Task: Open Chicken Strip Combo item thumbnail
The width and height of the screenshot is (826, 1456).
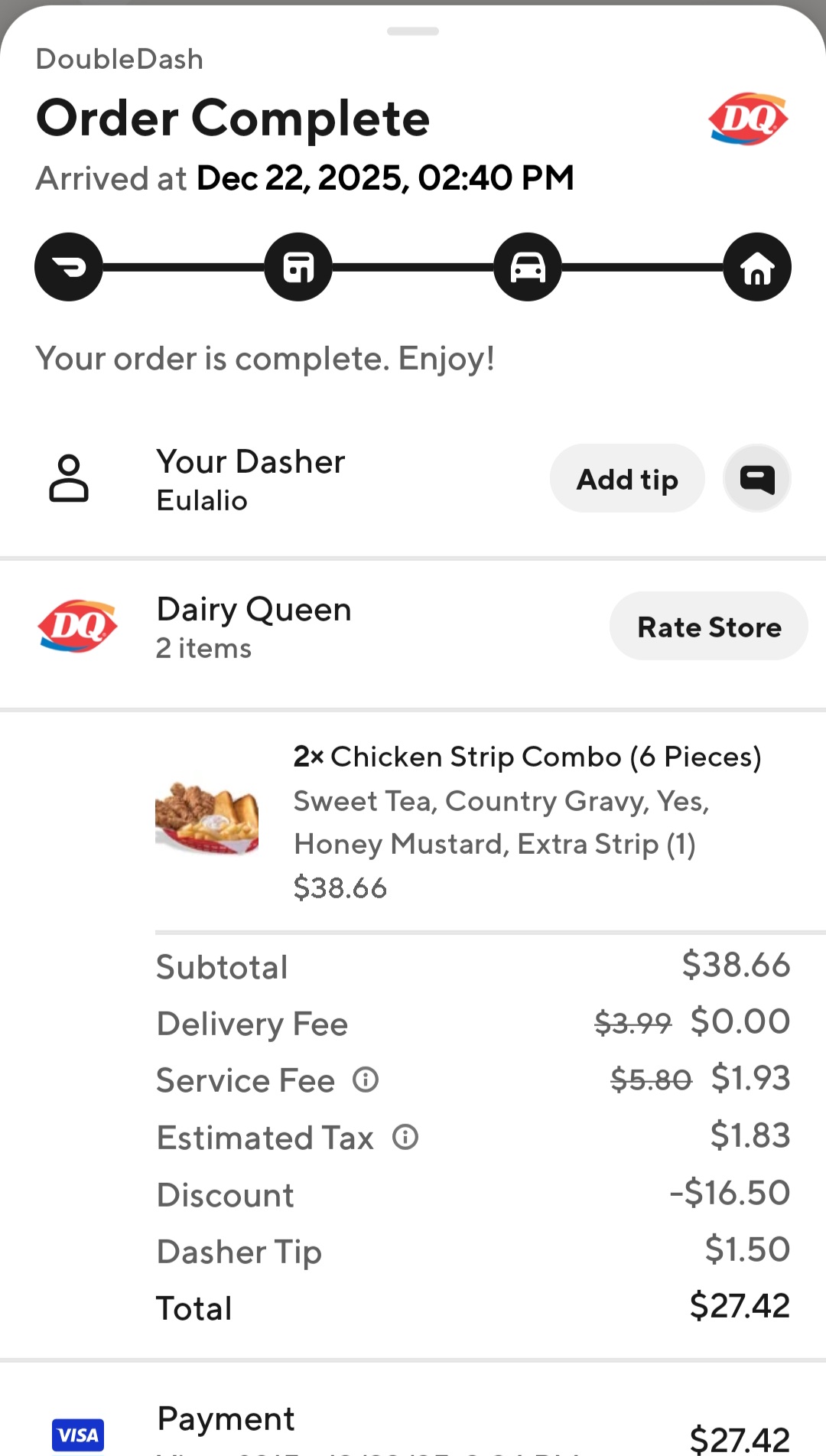Action: click(x=206, y=819)
